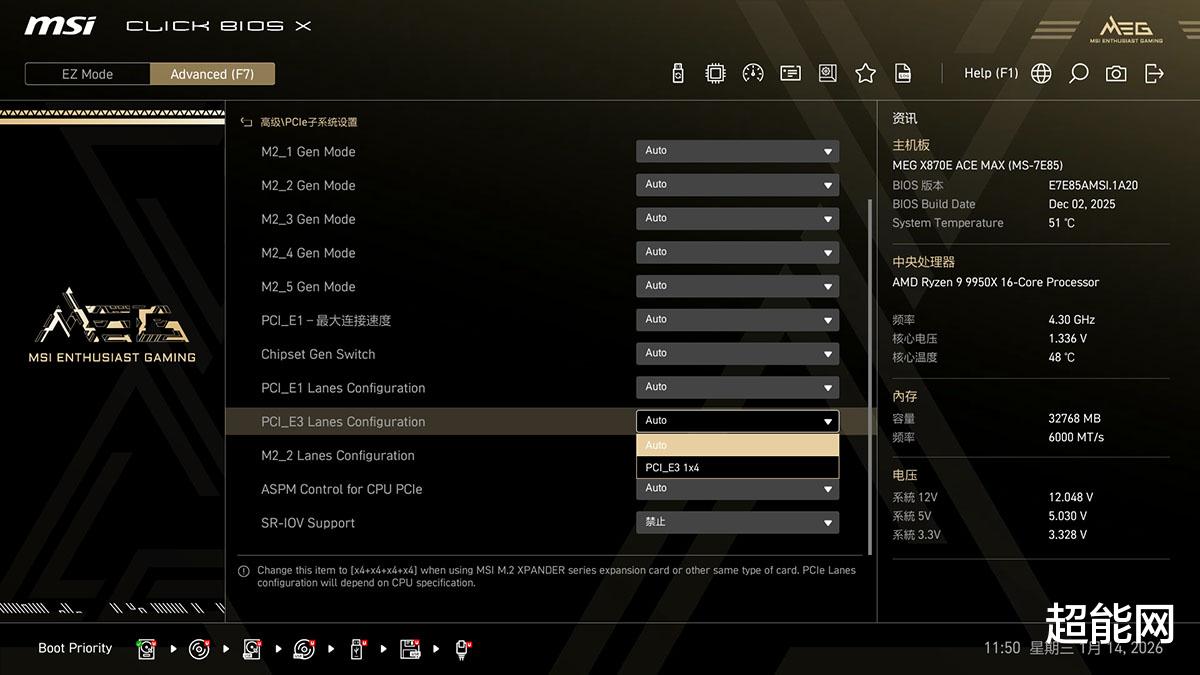This screenshot has width=1200, height=675.
Task: Click the ID card icon in top toolbar
Action: pyautogui.click(x=791, y=73)
